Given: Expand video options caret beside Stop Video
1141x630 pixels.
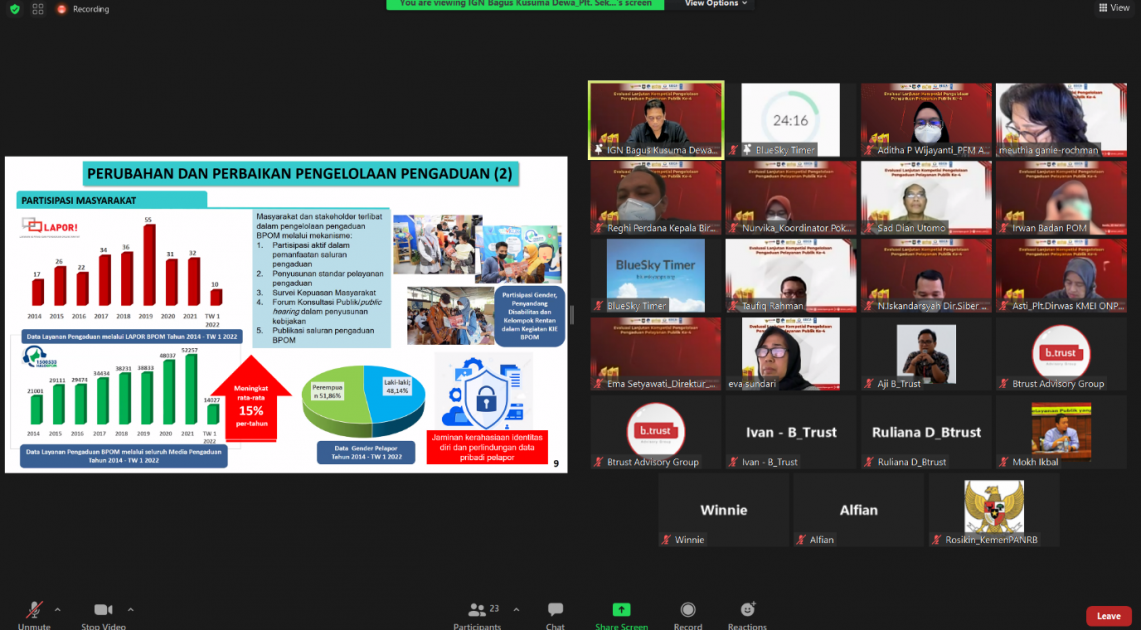Looking at the screenshot, I should point(130,609).
